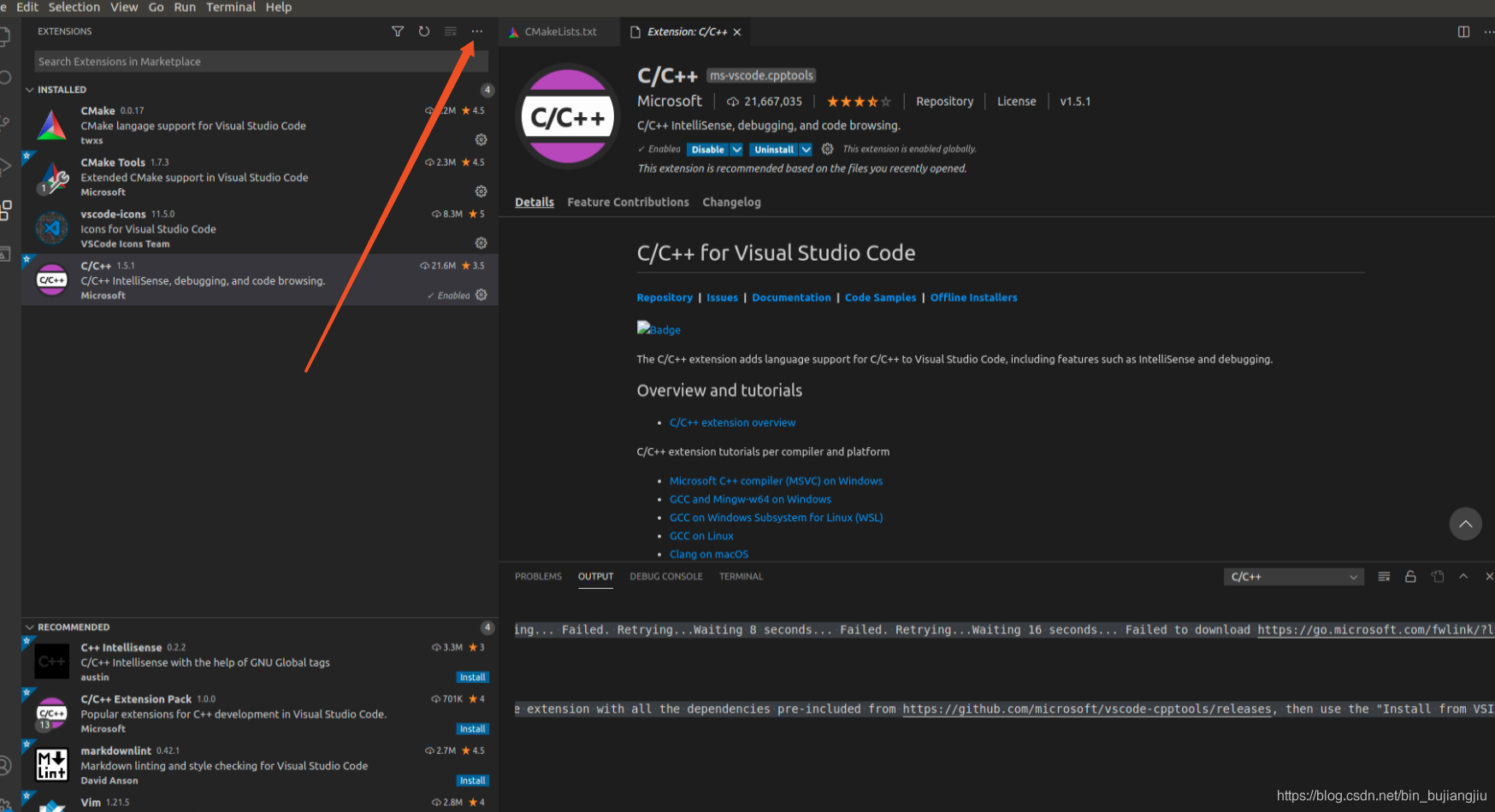Open the Documentation link
Screen dimensions: 1495x812
pos(791,298)
